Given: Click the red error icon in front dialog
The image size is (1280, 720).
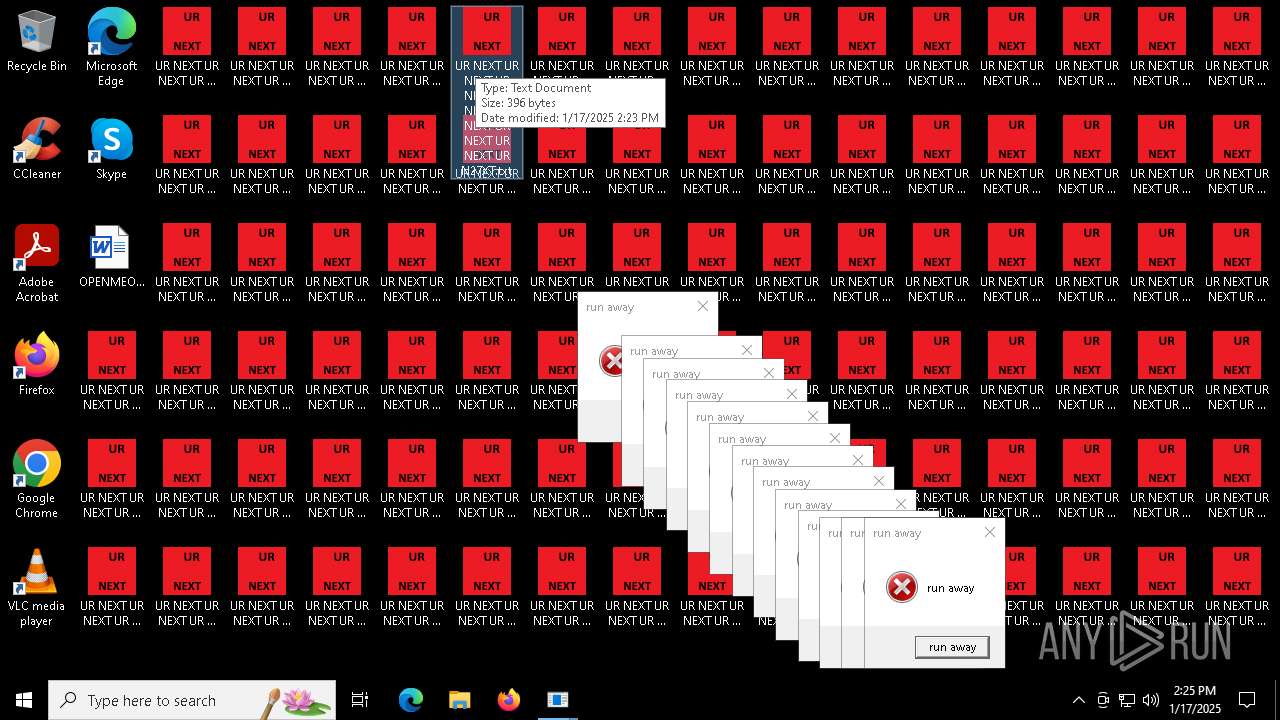Looking at the screenshot, I should (901, 587).
